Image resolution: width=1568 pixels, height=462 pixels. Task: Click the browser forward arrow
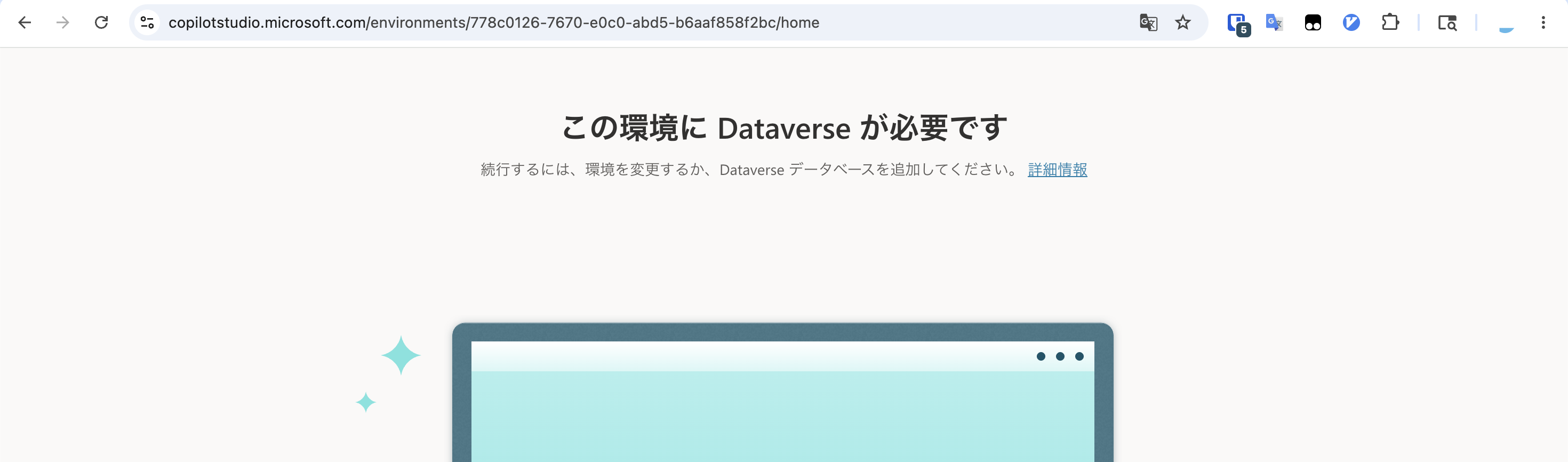click(x=63, y=22)
